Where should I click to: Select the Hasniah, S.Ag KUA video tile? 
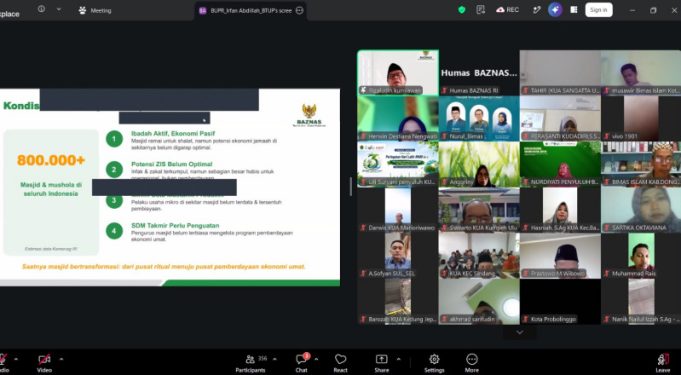[560, 210]
